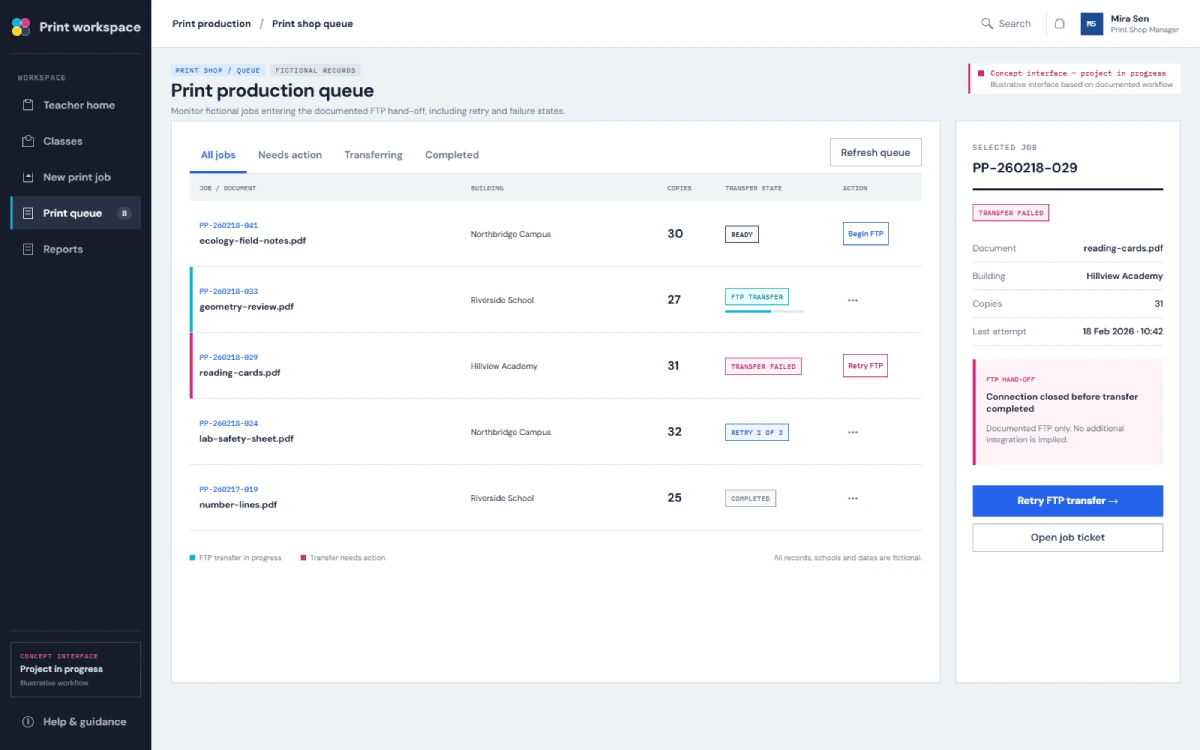The width and height of the screenshot is (1200, 750).
Task: Click lab-safety-sheet.pdf file name
Action: click(246, 439)
